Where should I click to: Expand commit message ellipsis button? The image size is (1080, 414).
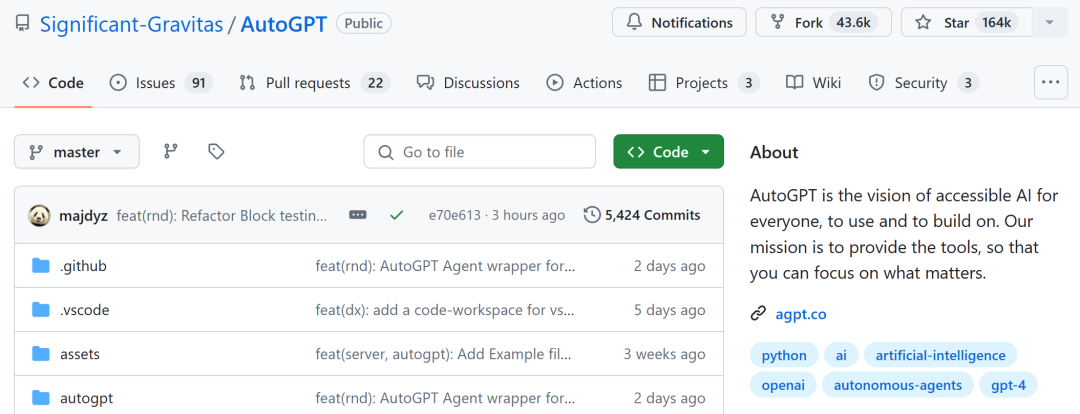[358, 215]
